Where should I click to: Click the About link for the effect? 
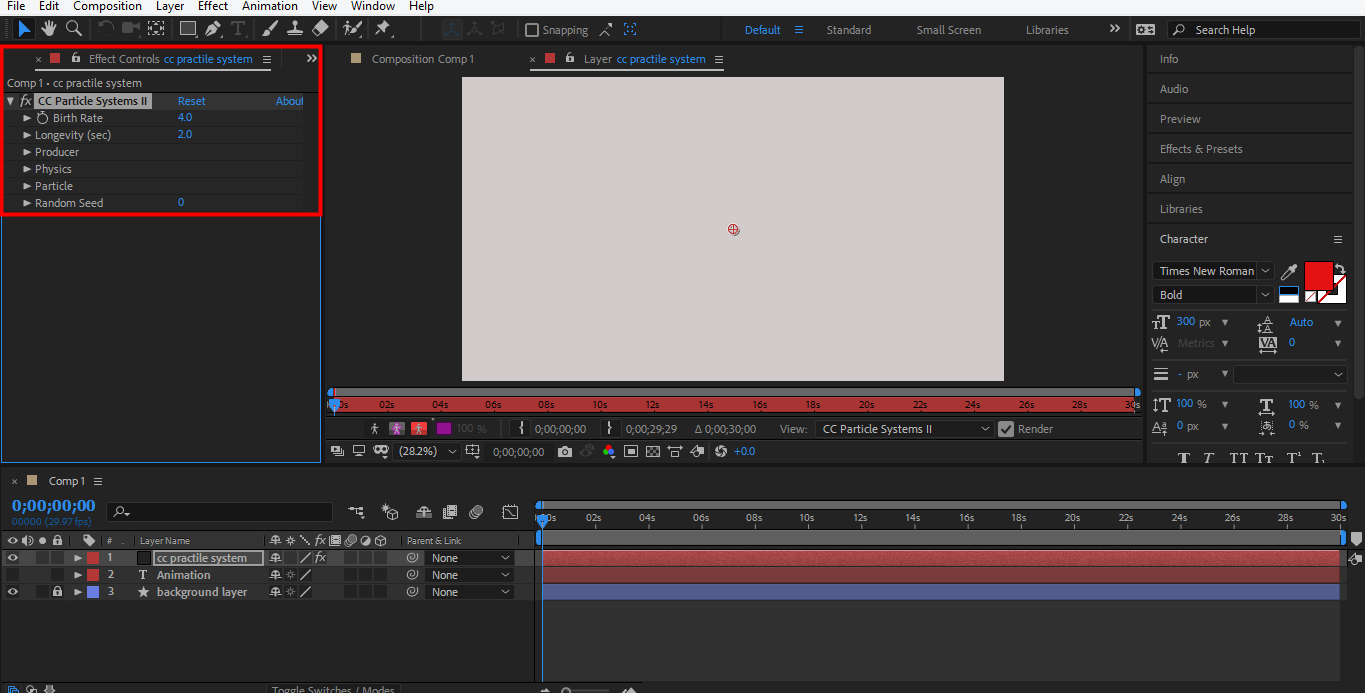coord(289,101)
